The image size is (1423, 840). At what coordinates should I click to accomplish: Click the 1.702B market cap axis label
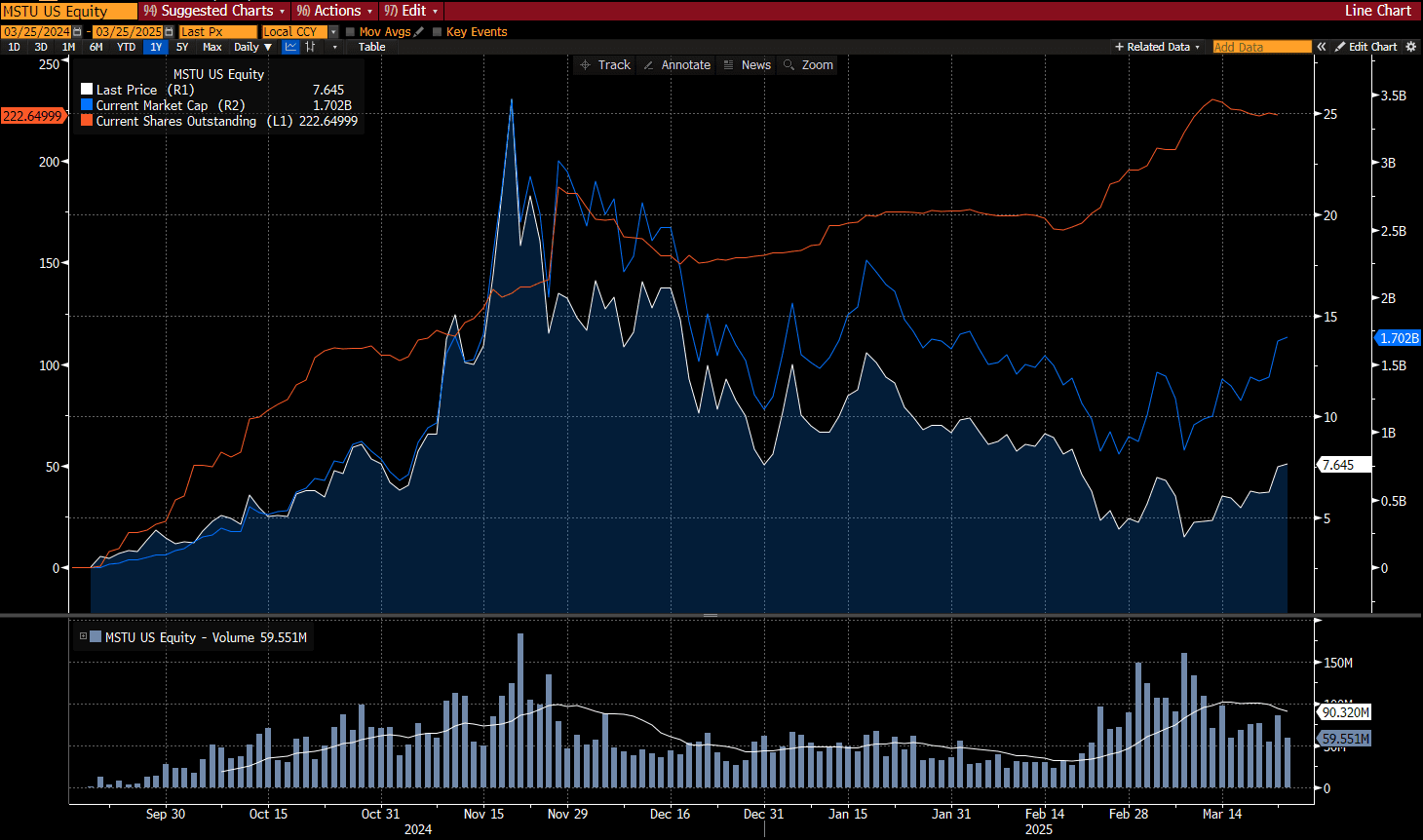pyautogui.click(x=1399, y=338)
